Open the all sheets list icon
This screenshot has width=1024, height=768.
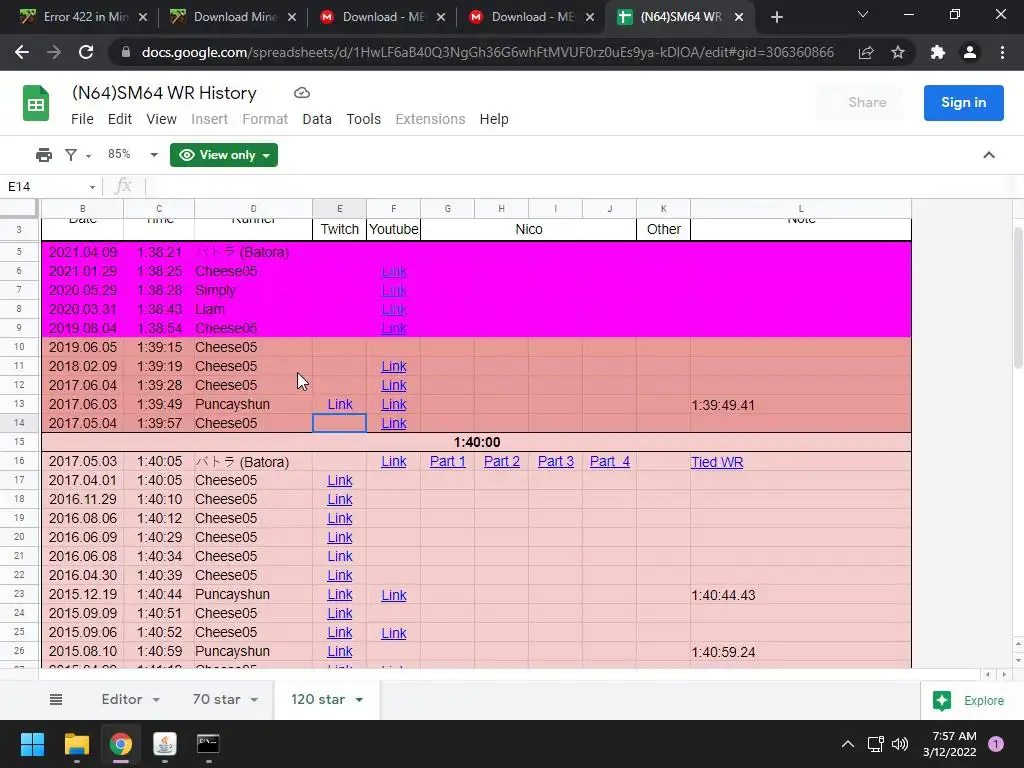click(56, 699)
